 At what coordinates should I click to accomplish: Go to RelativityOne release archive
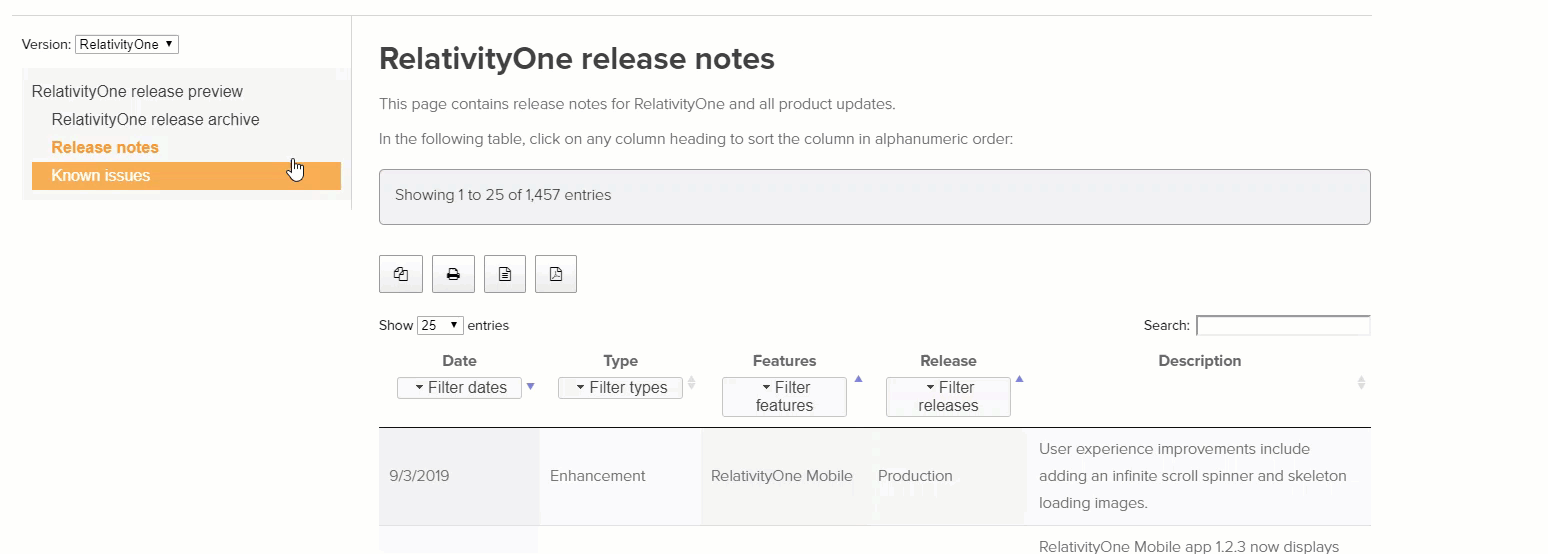coord(155,119)
